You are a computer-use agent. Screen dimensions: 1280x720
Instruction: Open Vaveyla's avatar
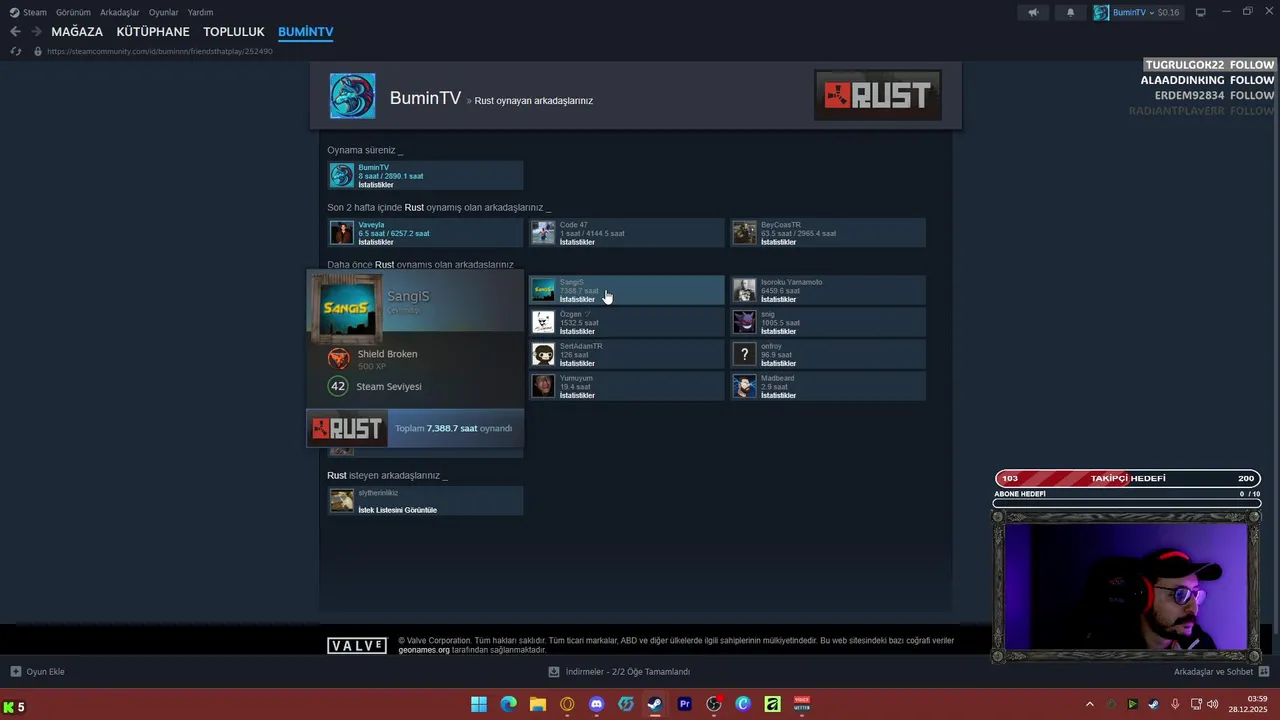[x=342, y=233]
